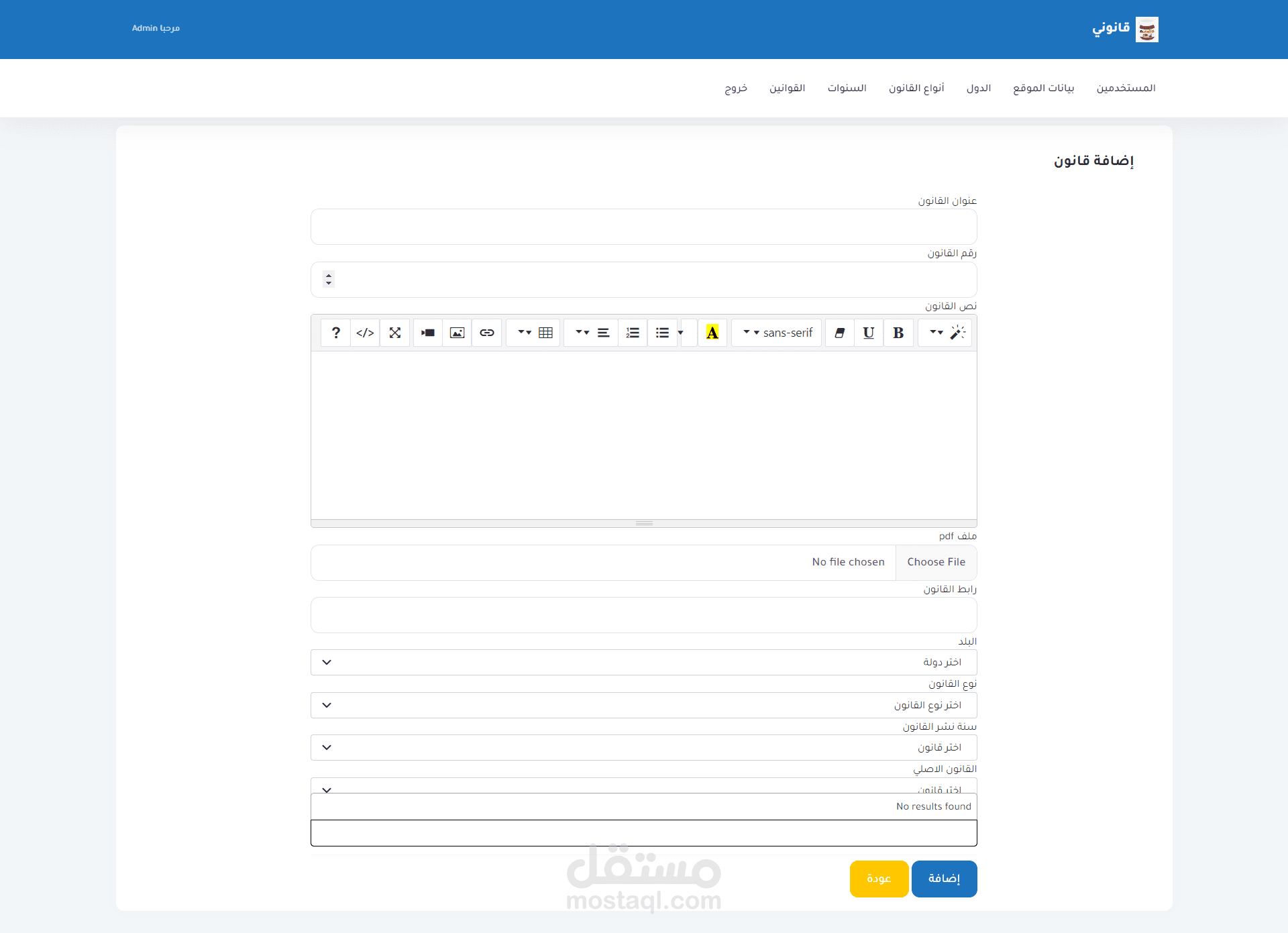Viewport: 1288px width, 933px height.
Task: Switch to code view in editor
Action: [365, 333]
